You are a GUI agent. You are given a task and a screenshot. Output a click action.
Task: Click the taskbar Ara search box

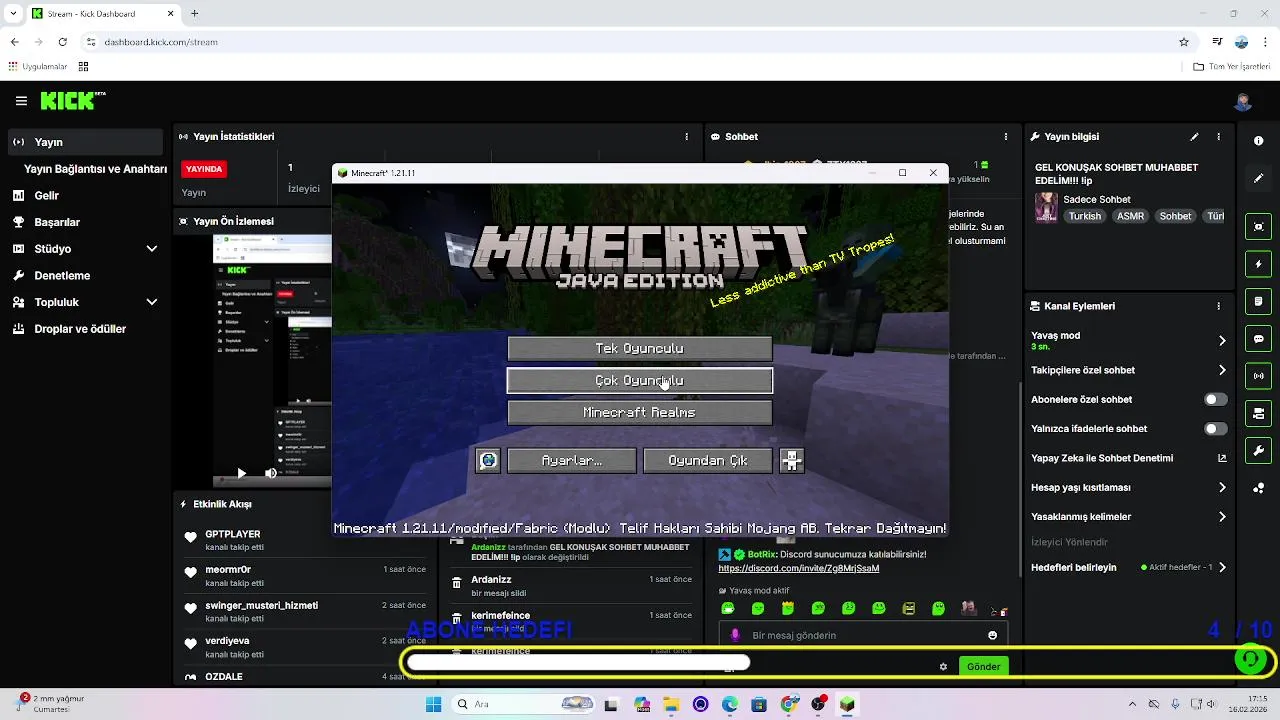tap(525, 704)
